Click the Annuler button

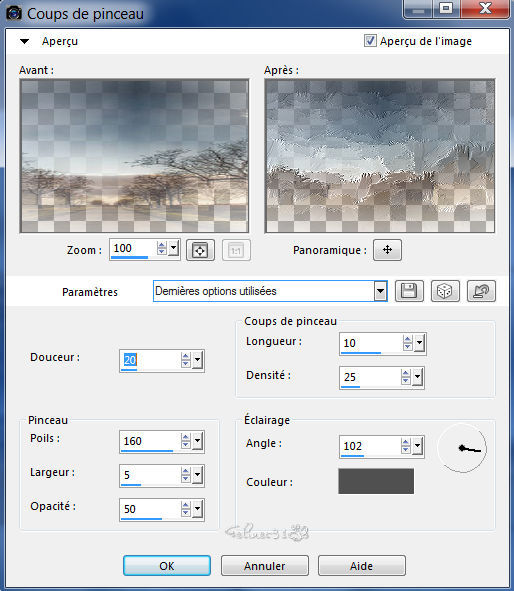point(265,565)
